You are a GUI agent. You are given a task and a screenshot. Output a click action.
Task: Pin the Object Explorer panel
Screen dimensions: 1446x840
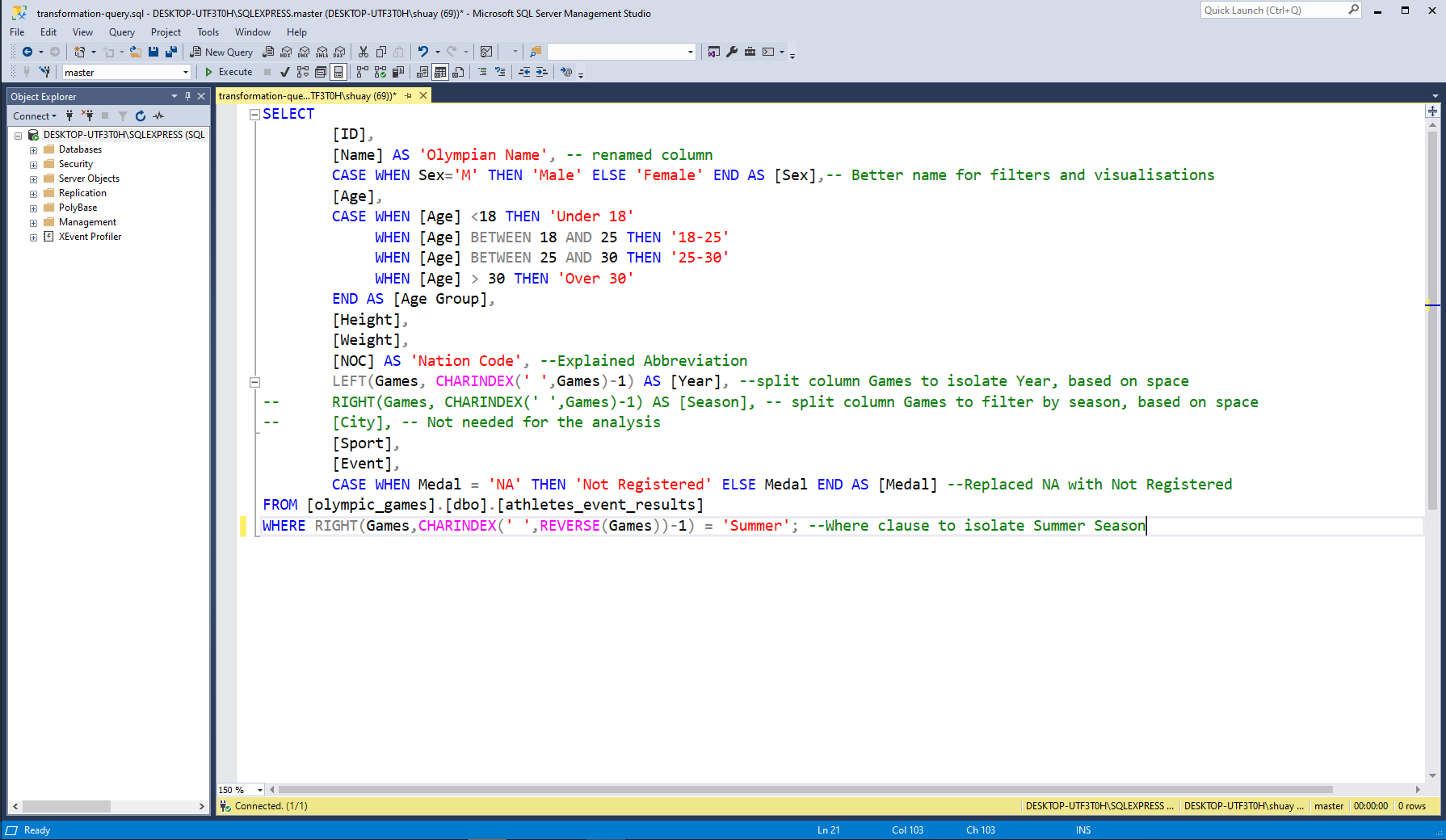pyautogui.click(x=187, y=96)
